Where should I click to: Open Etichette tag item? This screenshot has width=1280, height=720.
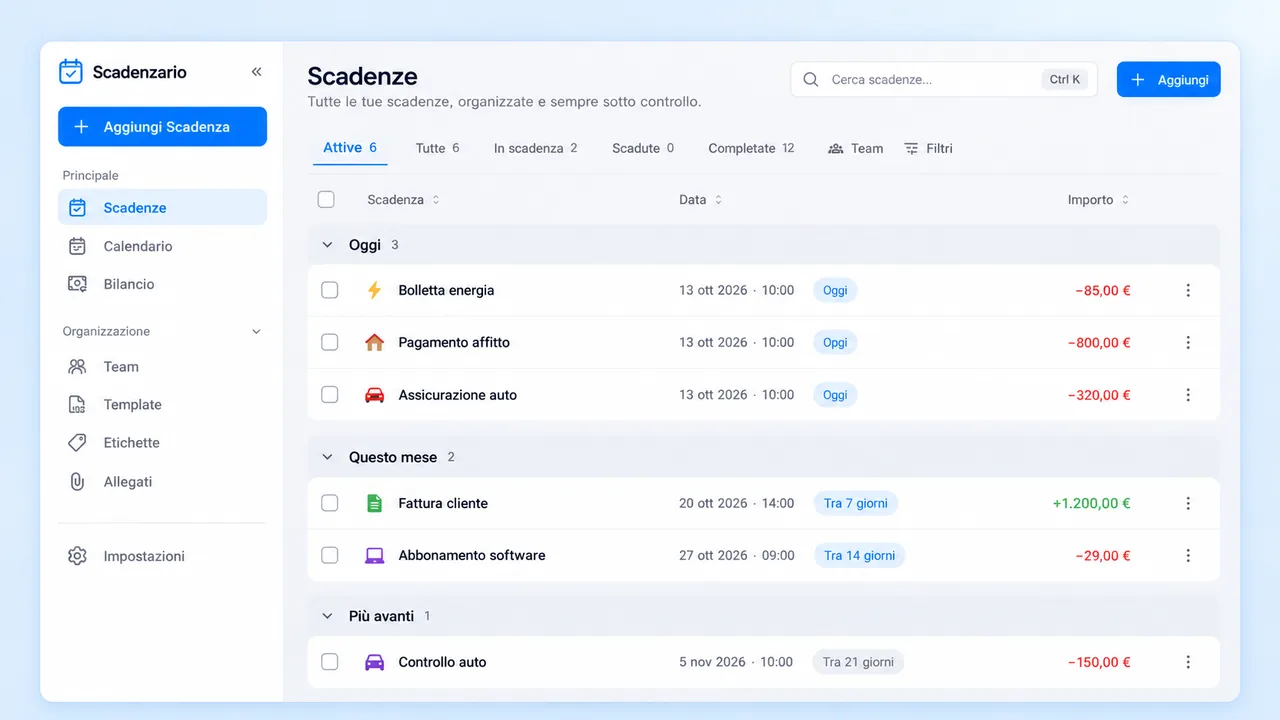[162, 443]
